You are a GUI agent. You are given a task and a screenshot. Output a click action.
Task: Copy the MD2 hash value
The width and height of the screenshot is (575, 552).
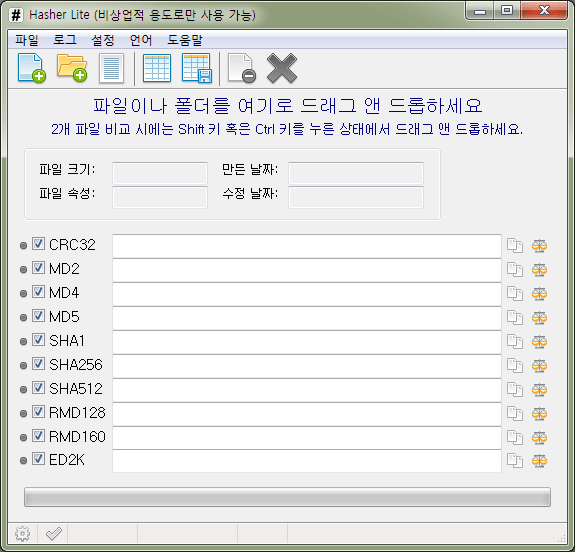(515, 270)
